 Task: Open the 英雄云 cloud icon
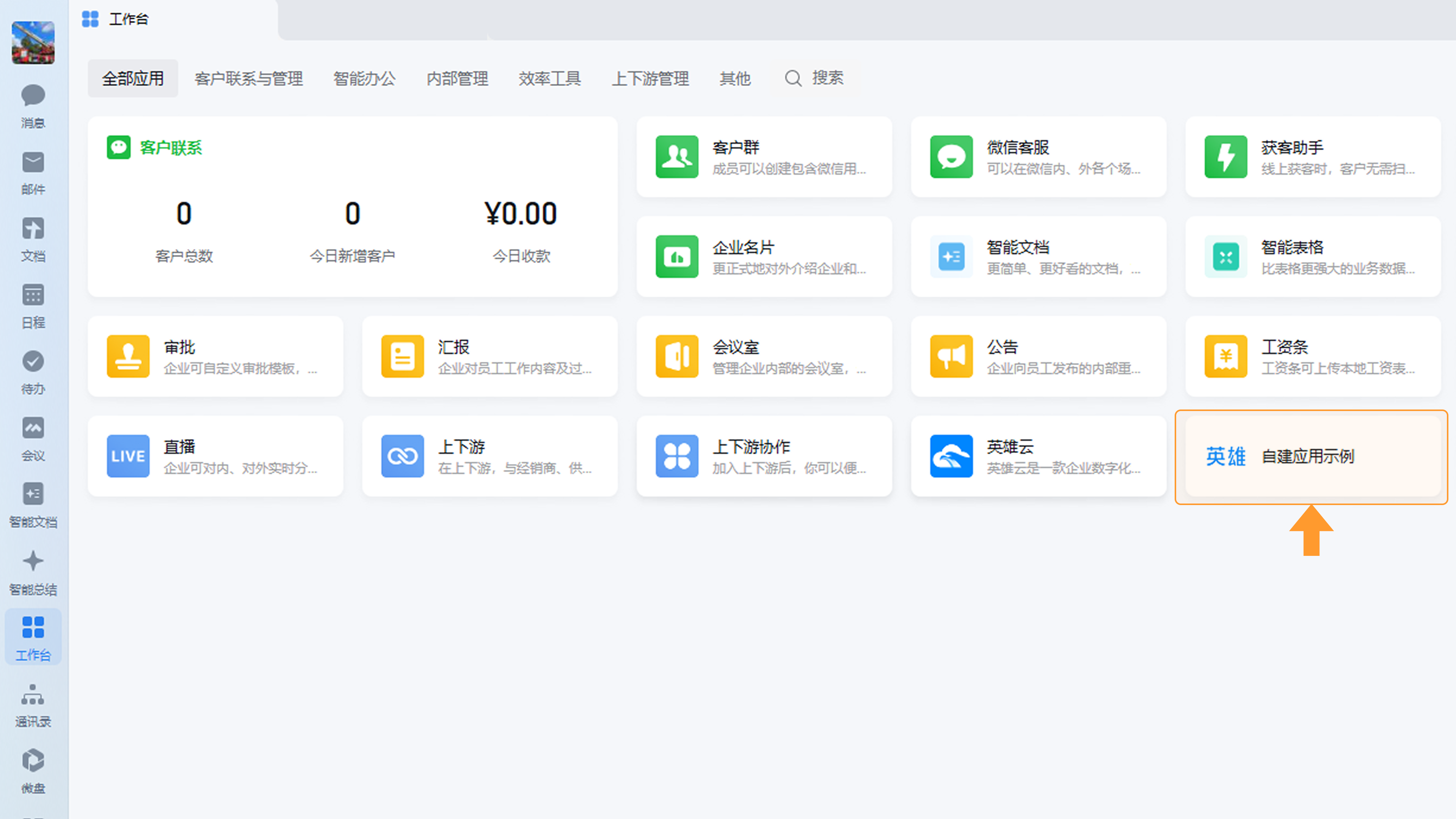click(951, 456)
